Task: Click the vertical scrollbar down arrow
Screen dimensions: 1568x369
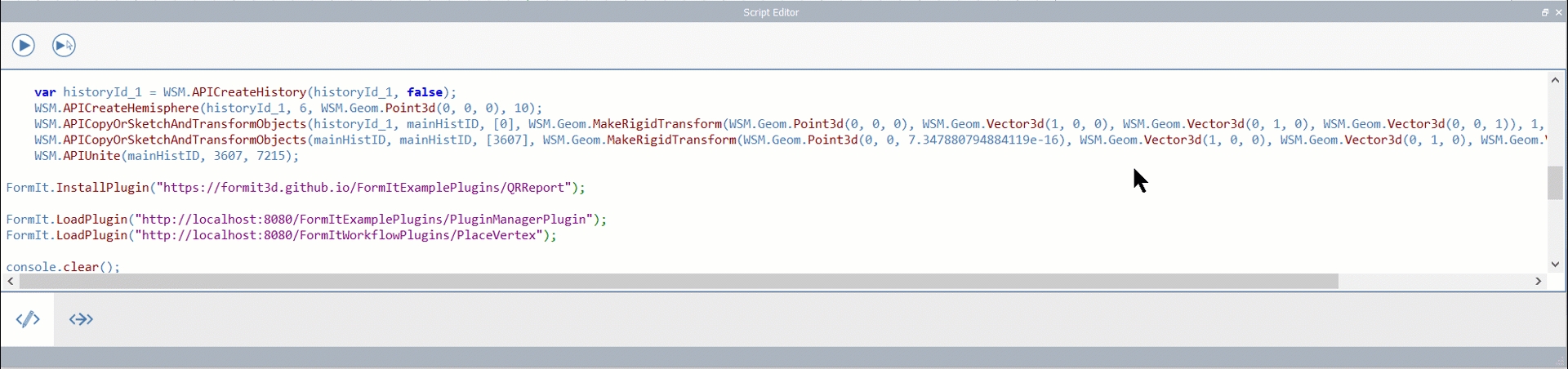Action: 1555,264
